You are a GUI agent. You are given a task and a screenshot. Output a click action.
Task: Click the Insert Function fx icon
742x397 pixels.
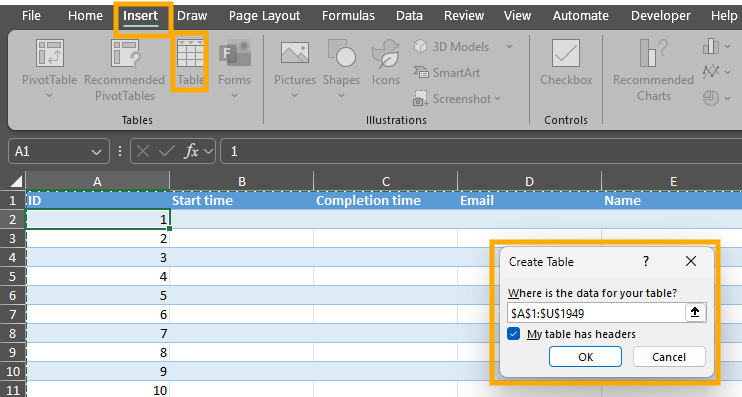point(191,151)
